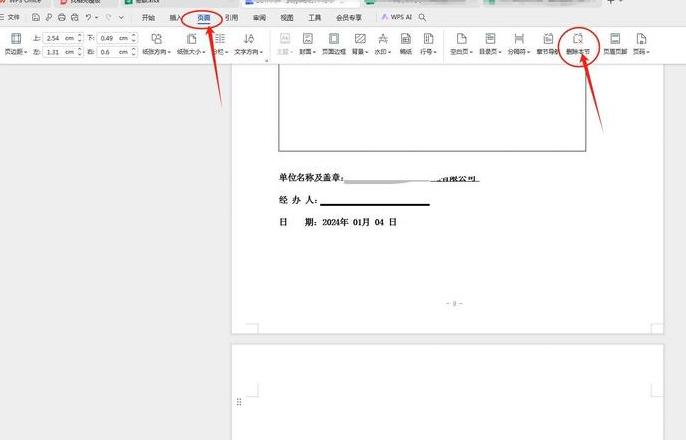Image resolution: width=686 pixels, height=440 pixels.
Task: Click the page number in the footer
Action: click(x=454, y=303)
